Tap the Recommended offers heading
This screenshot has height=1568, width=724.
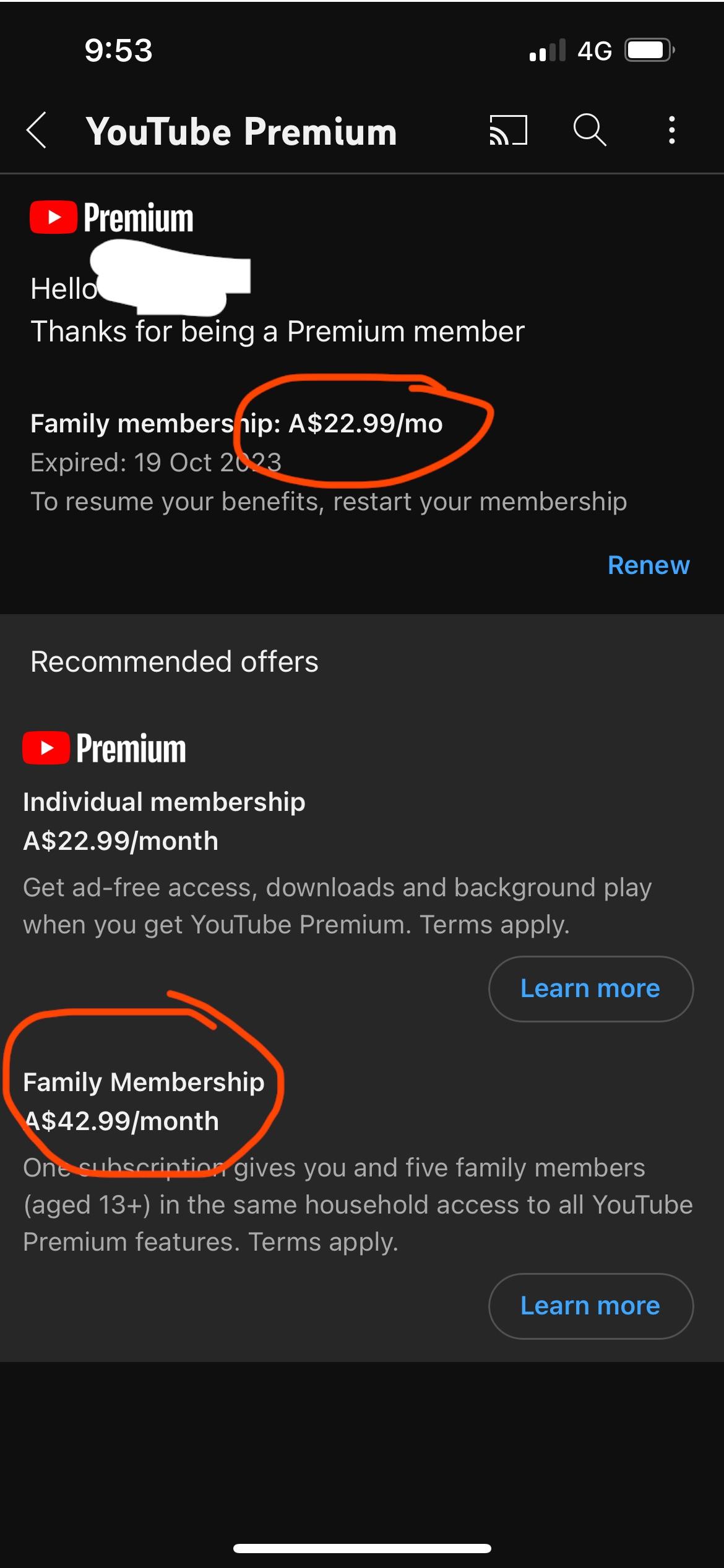click(175, 661)
